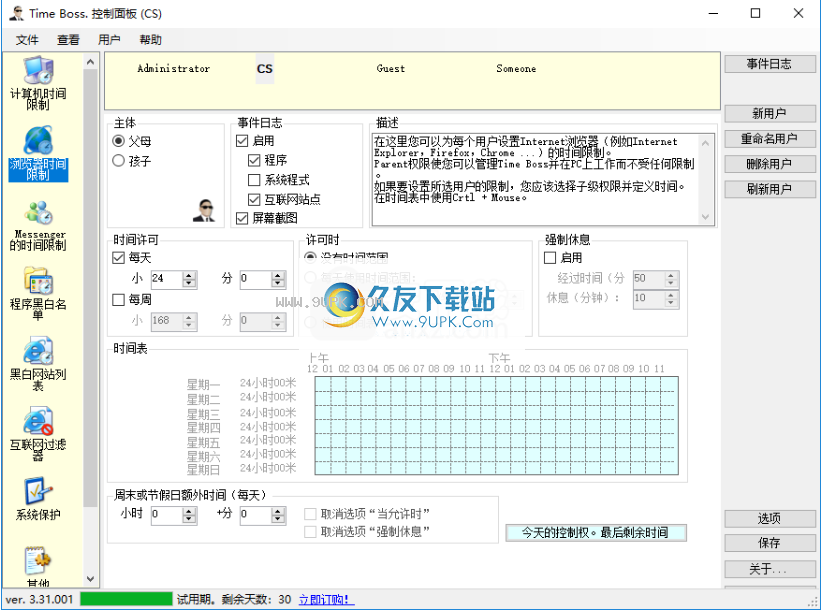Image resolution: width=824 pixels, height=610 pixels.
Task: Click the weekly minutes spinner arrows
Action: pos(279,321)
